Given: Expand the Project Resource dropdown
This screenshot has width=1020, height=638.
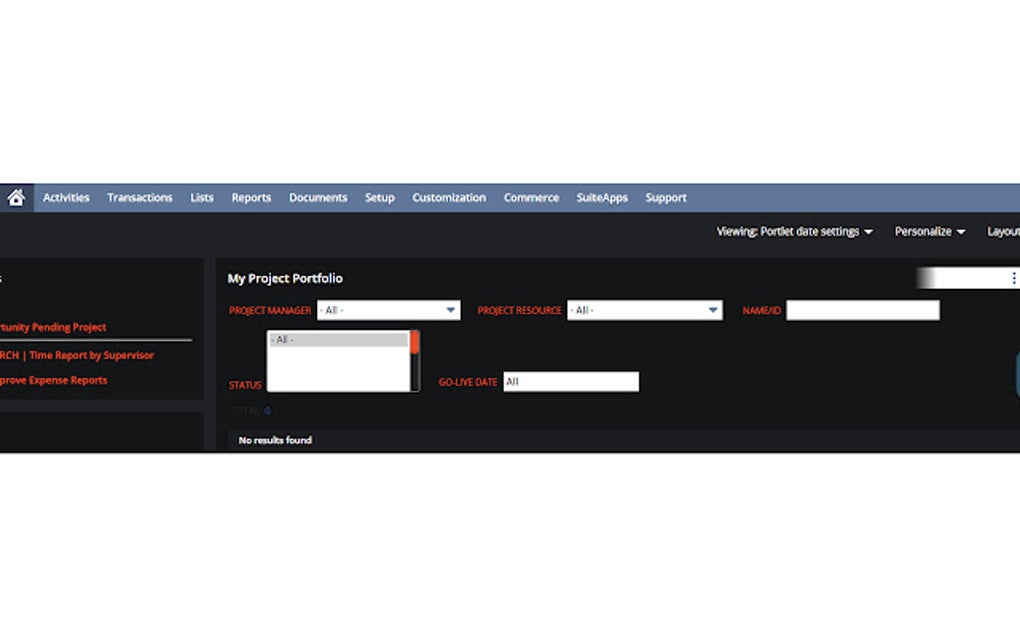Looking at the screenshot, I should click(x=712, y=310).
